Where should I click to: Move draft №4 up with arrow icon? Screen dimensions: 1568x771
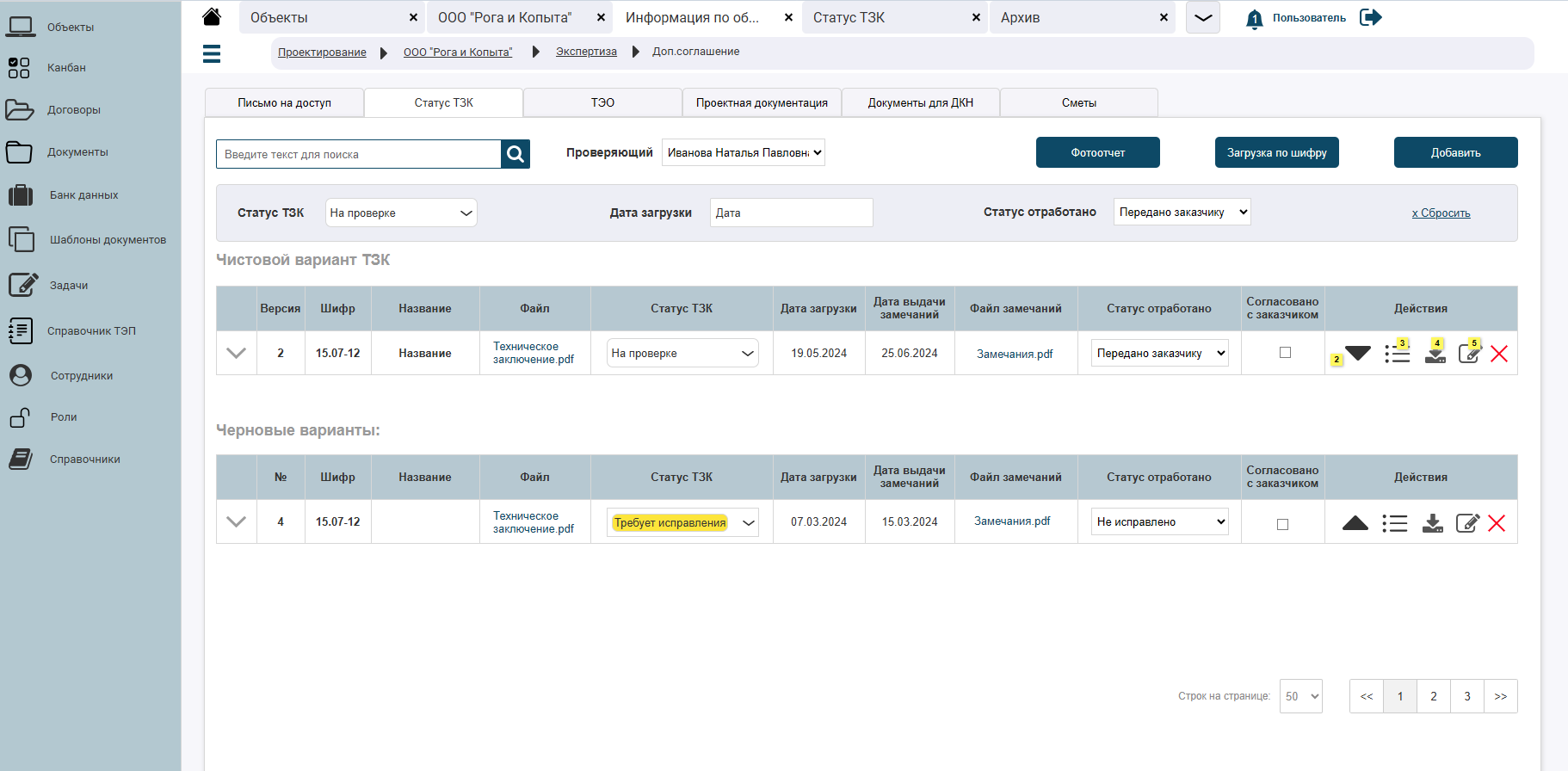pos(1355,522)
